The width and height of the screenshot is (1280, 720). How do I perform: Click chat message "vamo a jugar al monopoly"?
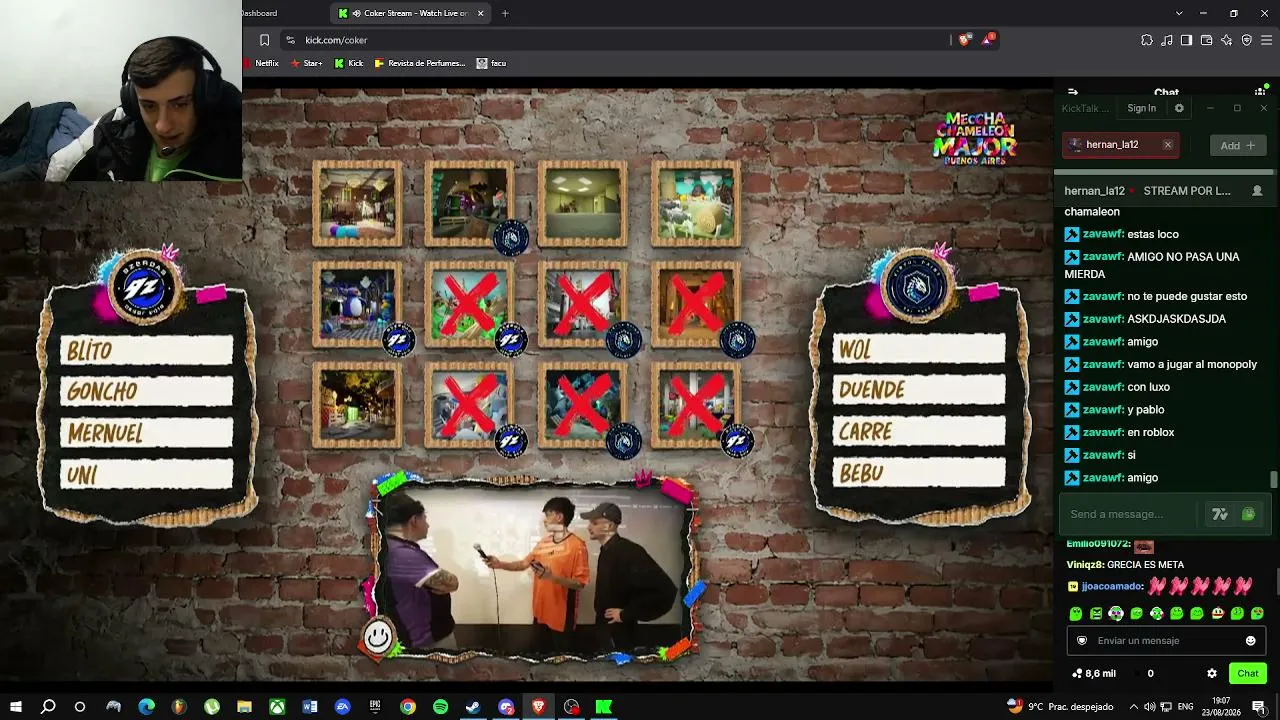point(1192,365)
